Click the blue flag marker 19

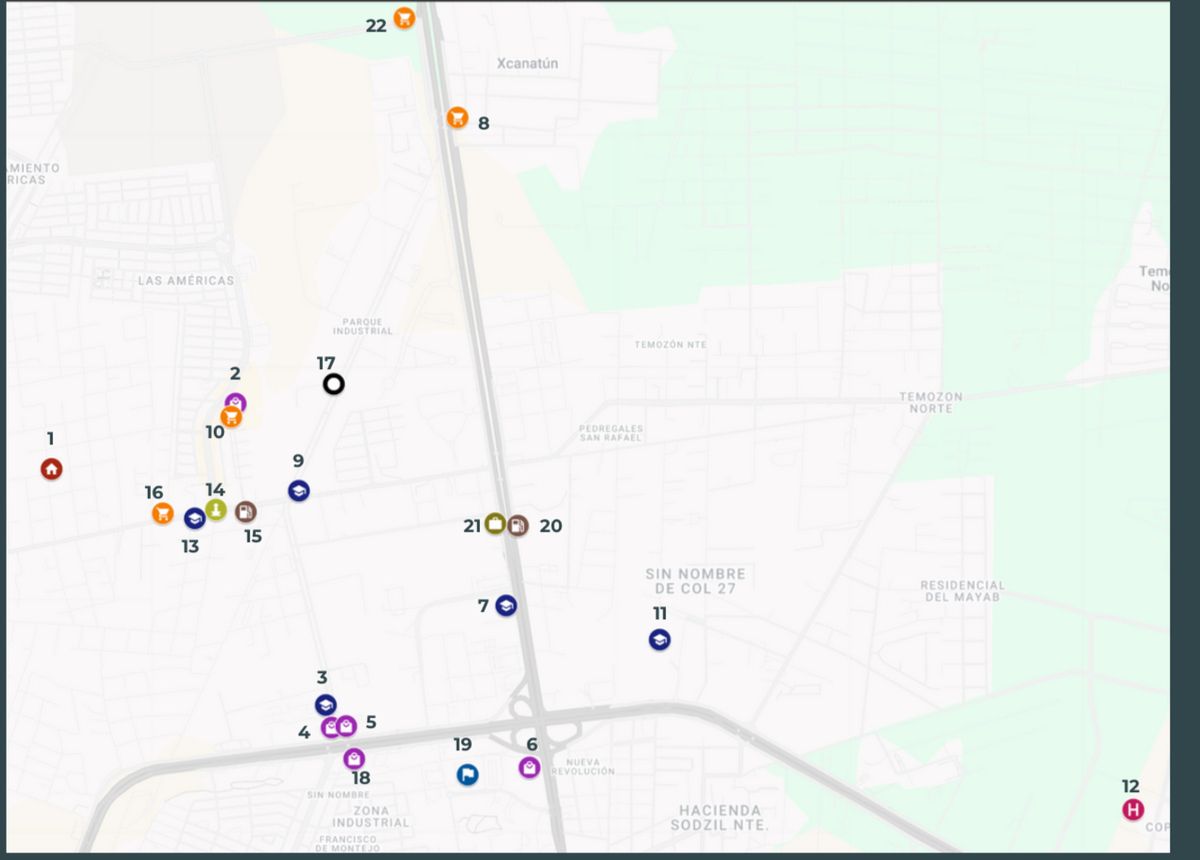point(467,775)
